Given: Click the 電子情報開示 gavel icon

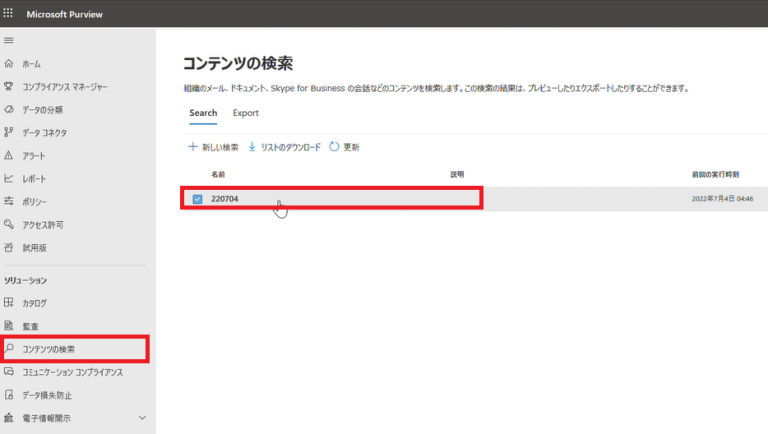Looking at the screenshot, I should pyautogui.click(x=9, y=418).
